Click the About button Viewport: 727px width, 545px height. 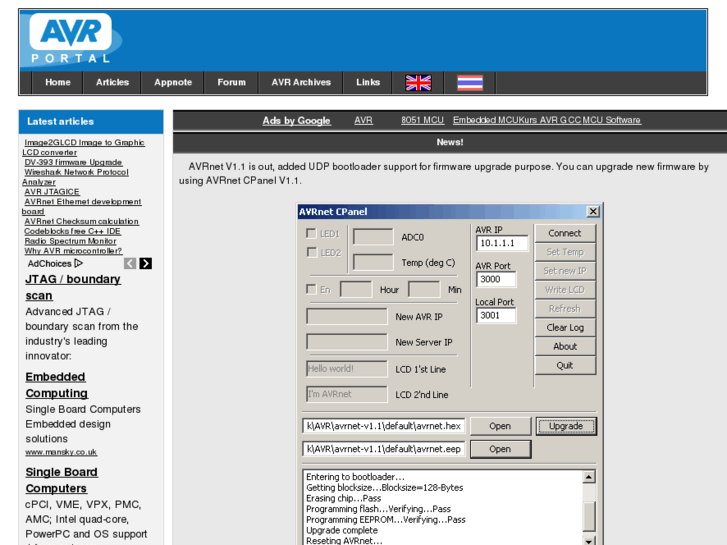pos(565,346)
